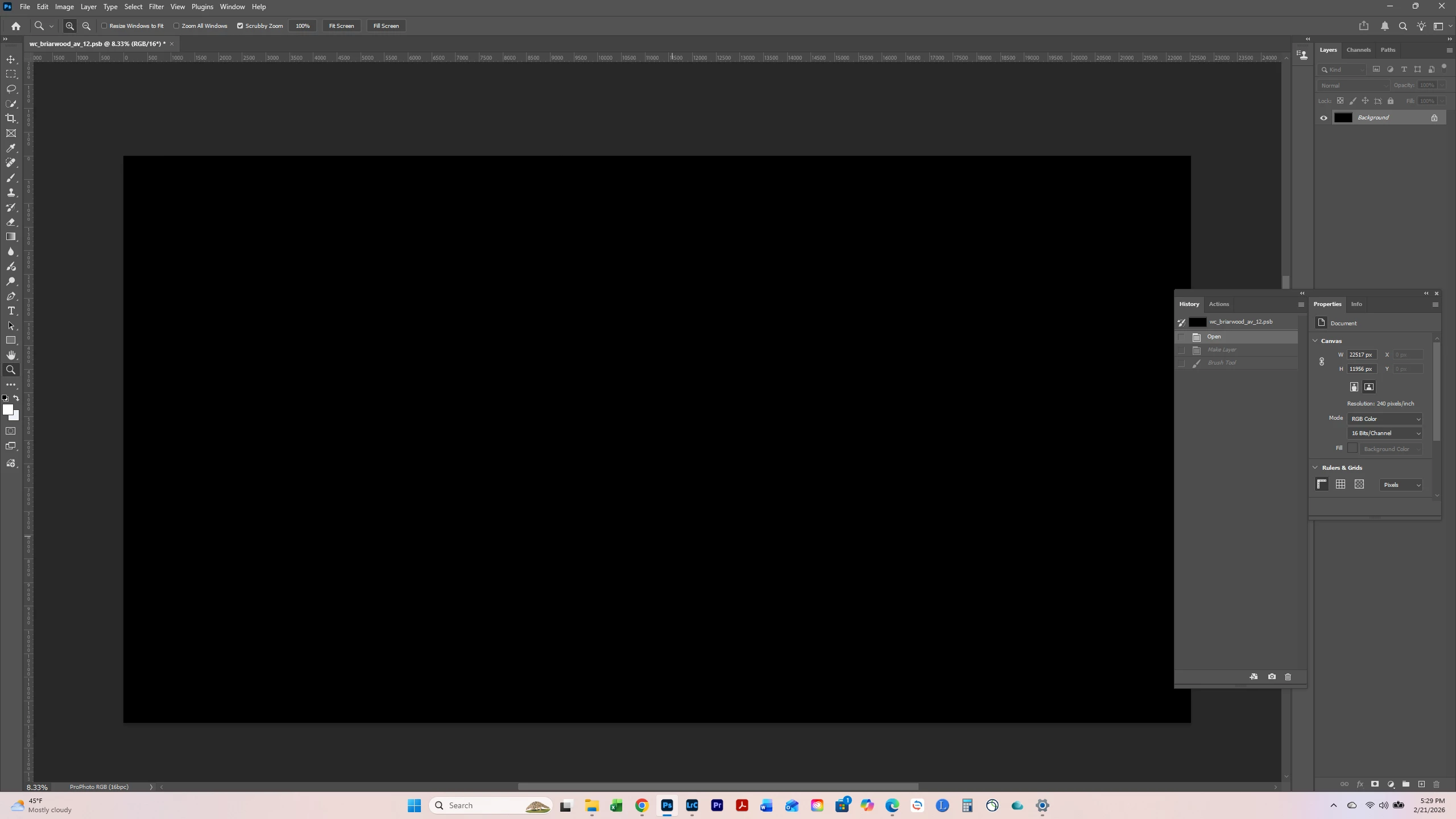The image size is (1456, 819).
Task: Open the 16 Bits/Channel dropdown
Action: (1384, 433)
